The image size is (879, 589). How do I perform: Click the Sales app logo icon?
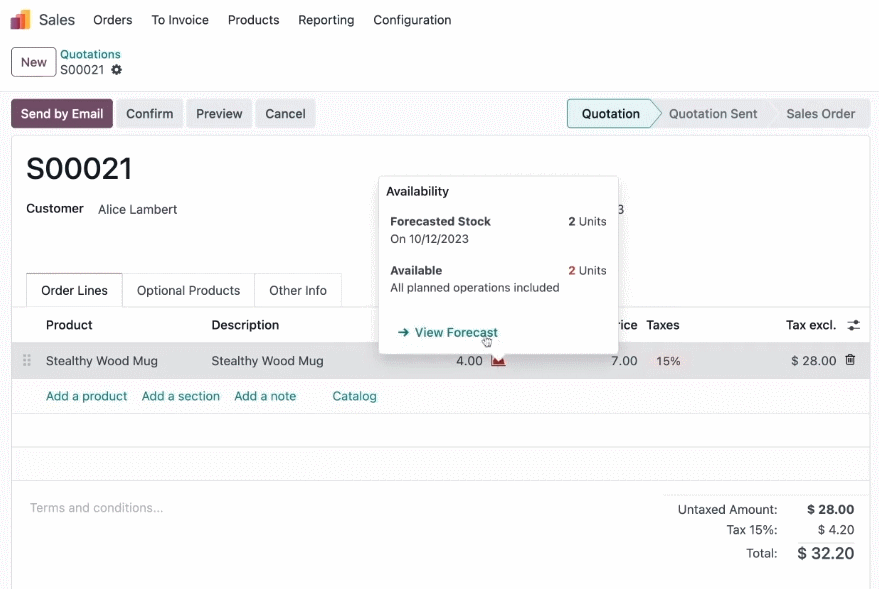click(x=20, y=20)
